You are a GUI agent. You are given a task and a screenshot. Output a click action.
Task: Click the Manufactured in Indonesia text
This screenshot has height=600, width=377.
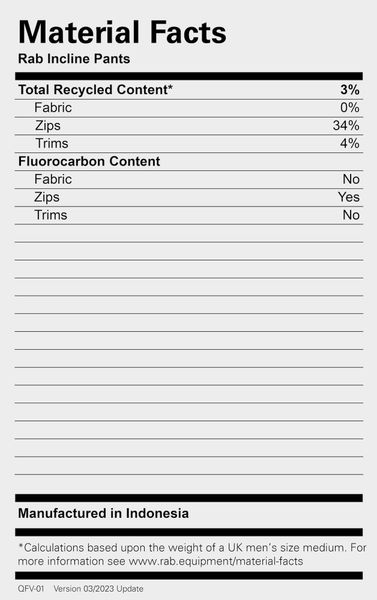pos(103,513)
